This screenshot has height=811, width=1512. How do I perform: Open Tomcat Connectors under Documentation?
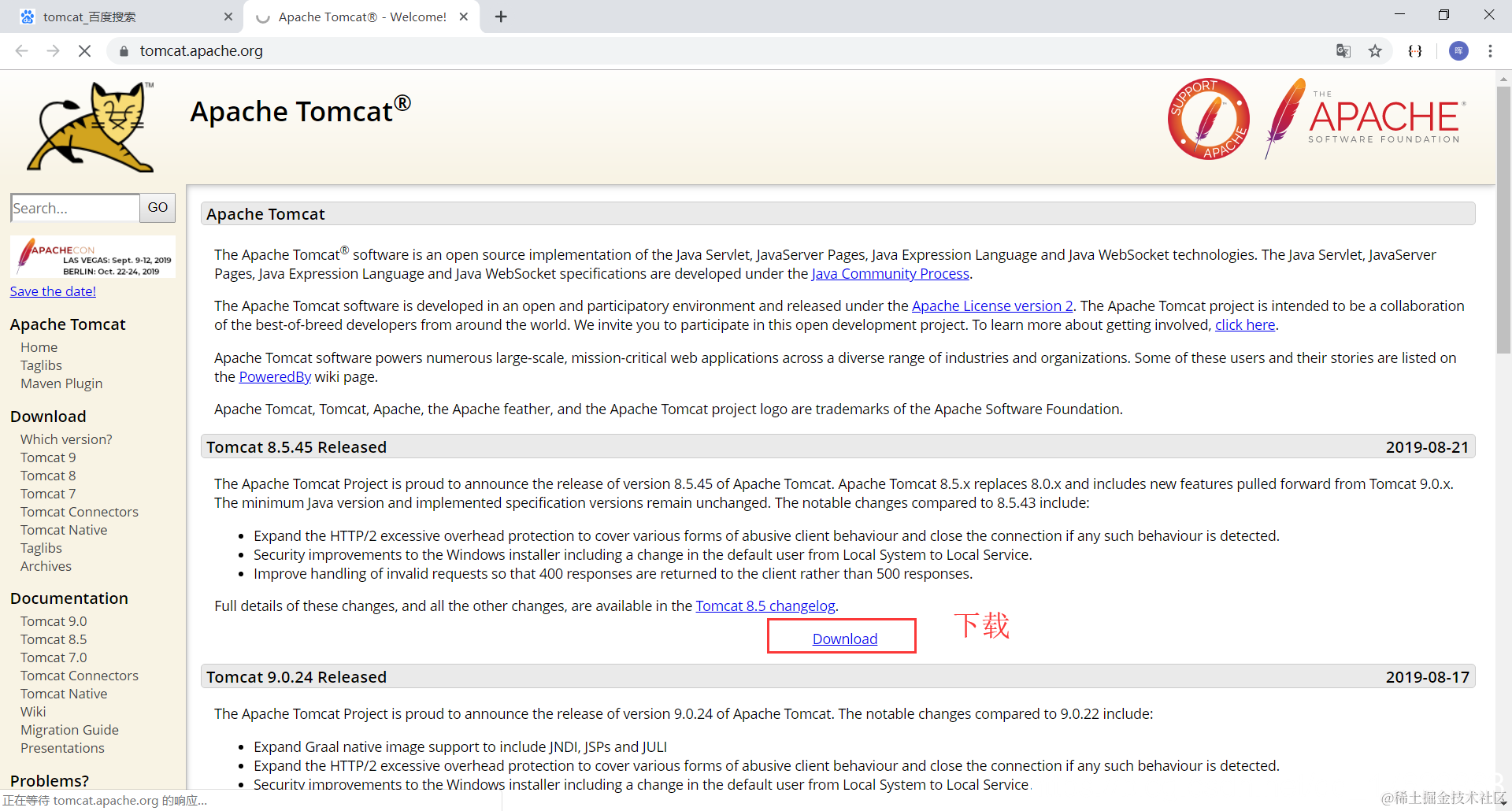80,676
